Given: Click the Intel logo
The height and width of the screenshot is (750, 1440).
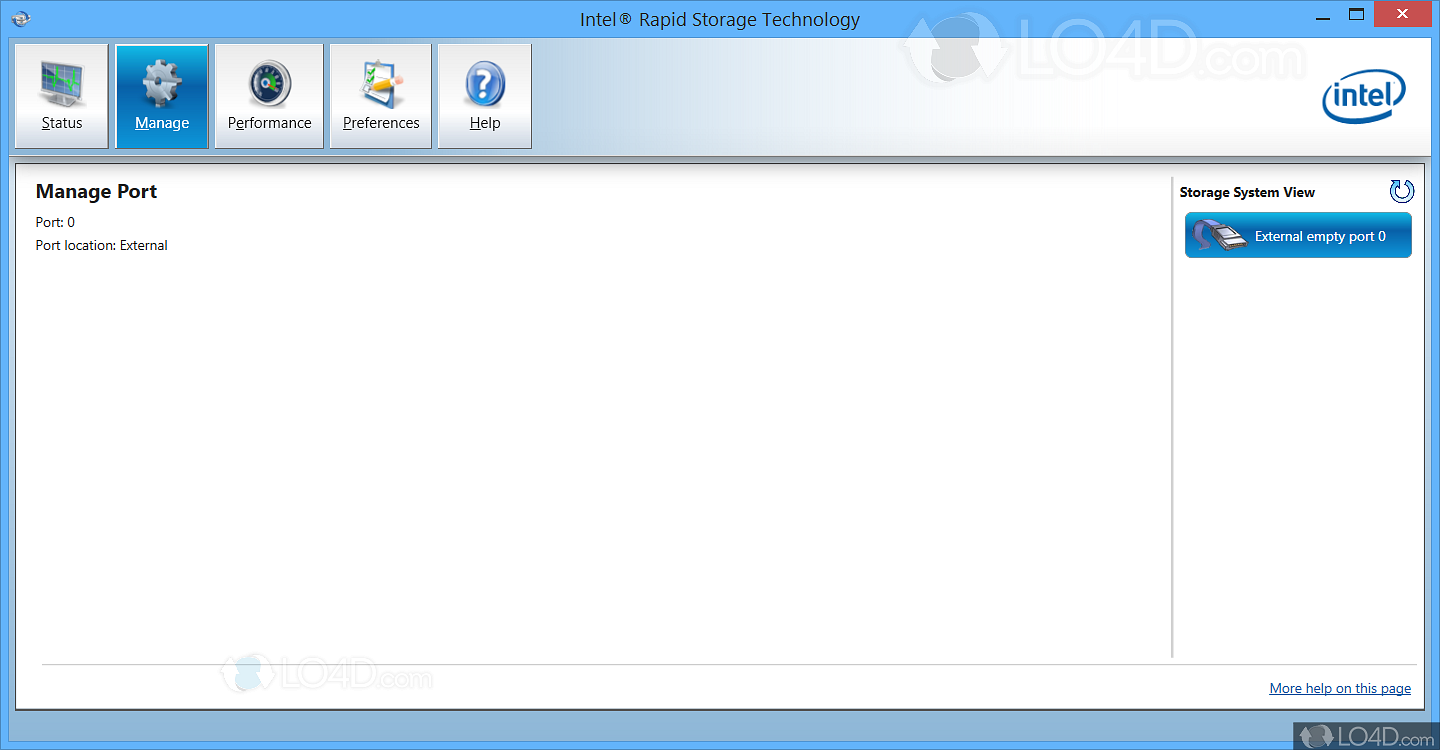Looking at the screenshot, I should tap(1364, 99).
